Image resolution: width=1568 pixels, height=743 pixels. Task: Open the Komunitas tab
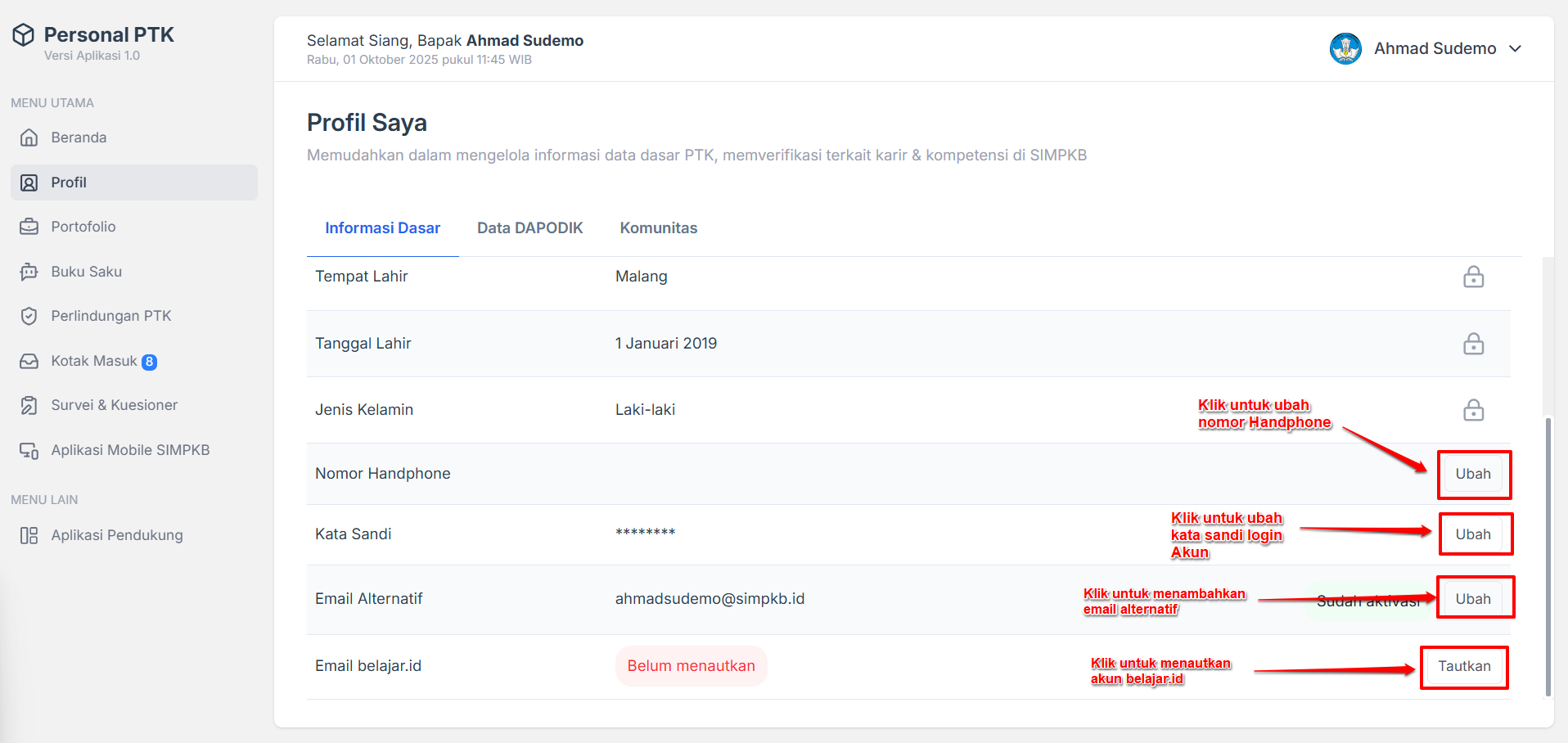(x=658, y=228)
